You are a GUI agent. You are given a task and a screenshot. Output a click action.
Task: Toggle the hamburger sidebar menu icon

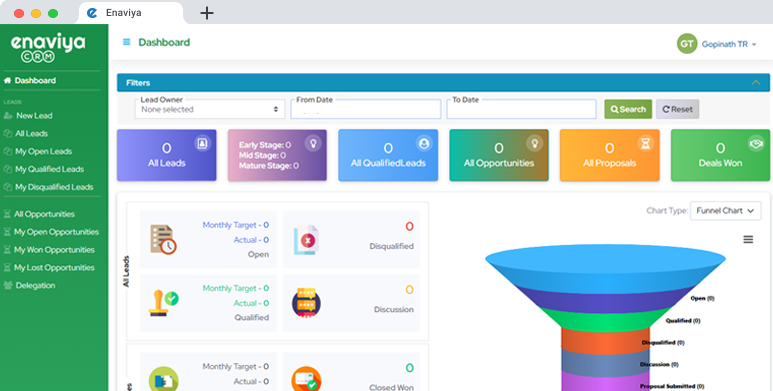coord(127,42)
